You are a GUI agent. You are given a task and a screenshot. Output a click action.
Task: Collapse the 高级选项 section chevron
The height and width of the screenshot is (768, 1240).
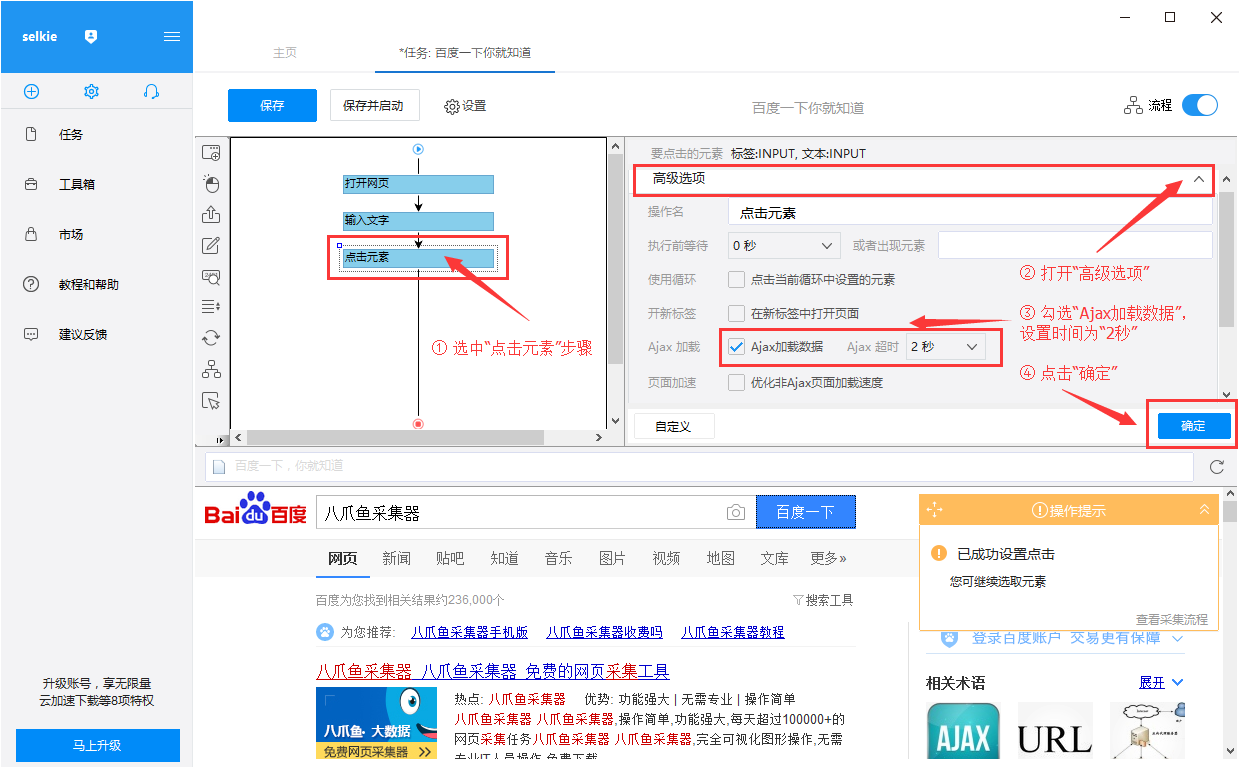pos(1199,179)
